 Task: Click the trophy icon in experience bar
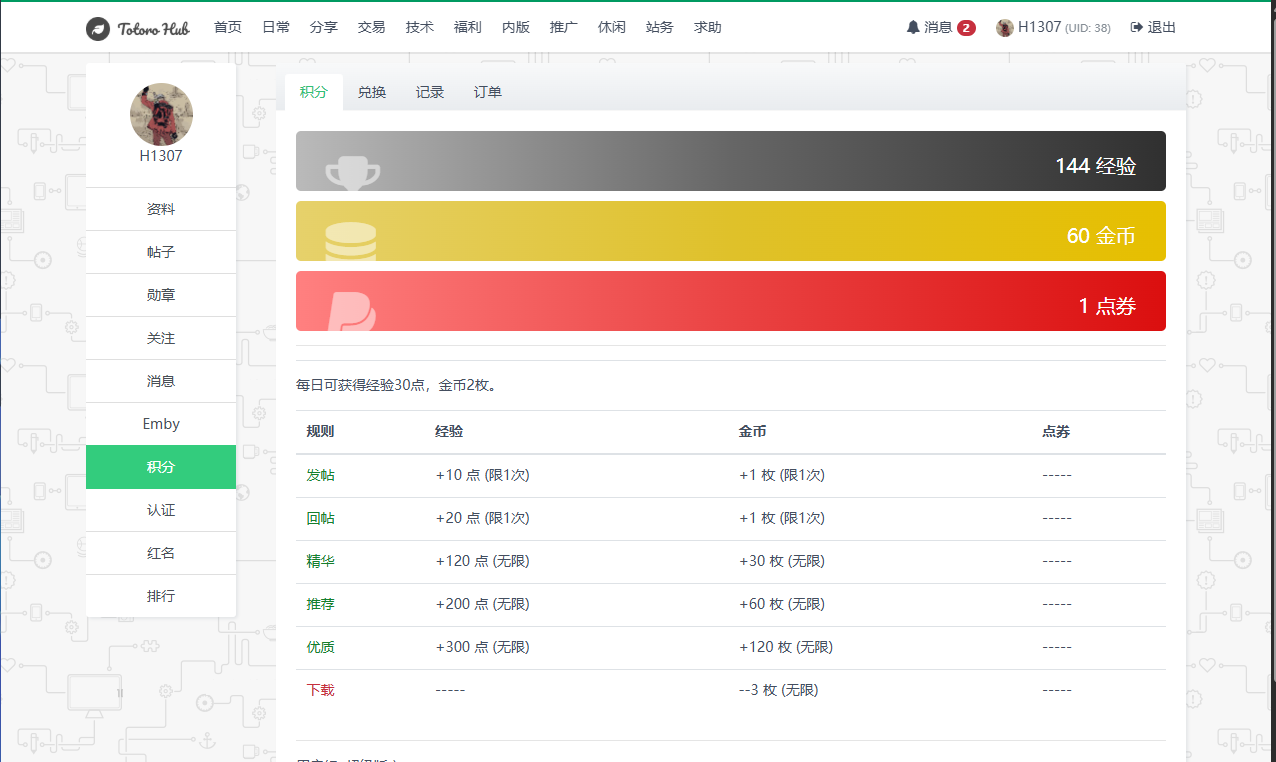click(x=353, y=173)
